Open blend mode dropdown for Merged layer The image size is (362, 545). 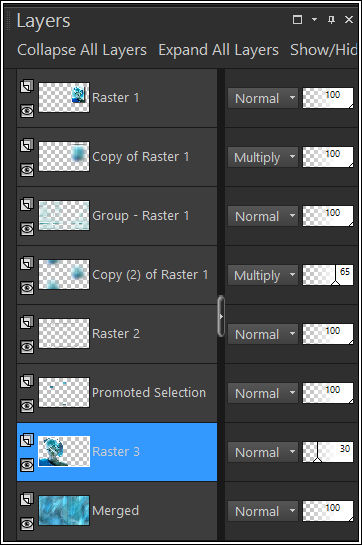(x=263, y=511)
